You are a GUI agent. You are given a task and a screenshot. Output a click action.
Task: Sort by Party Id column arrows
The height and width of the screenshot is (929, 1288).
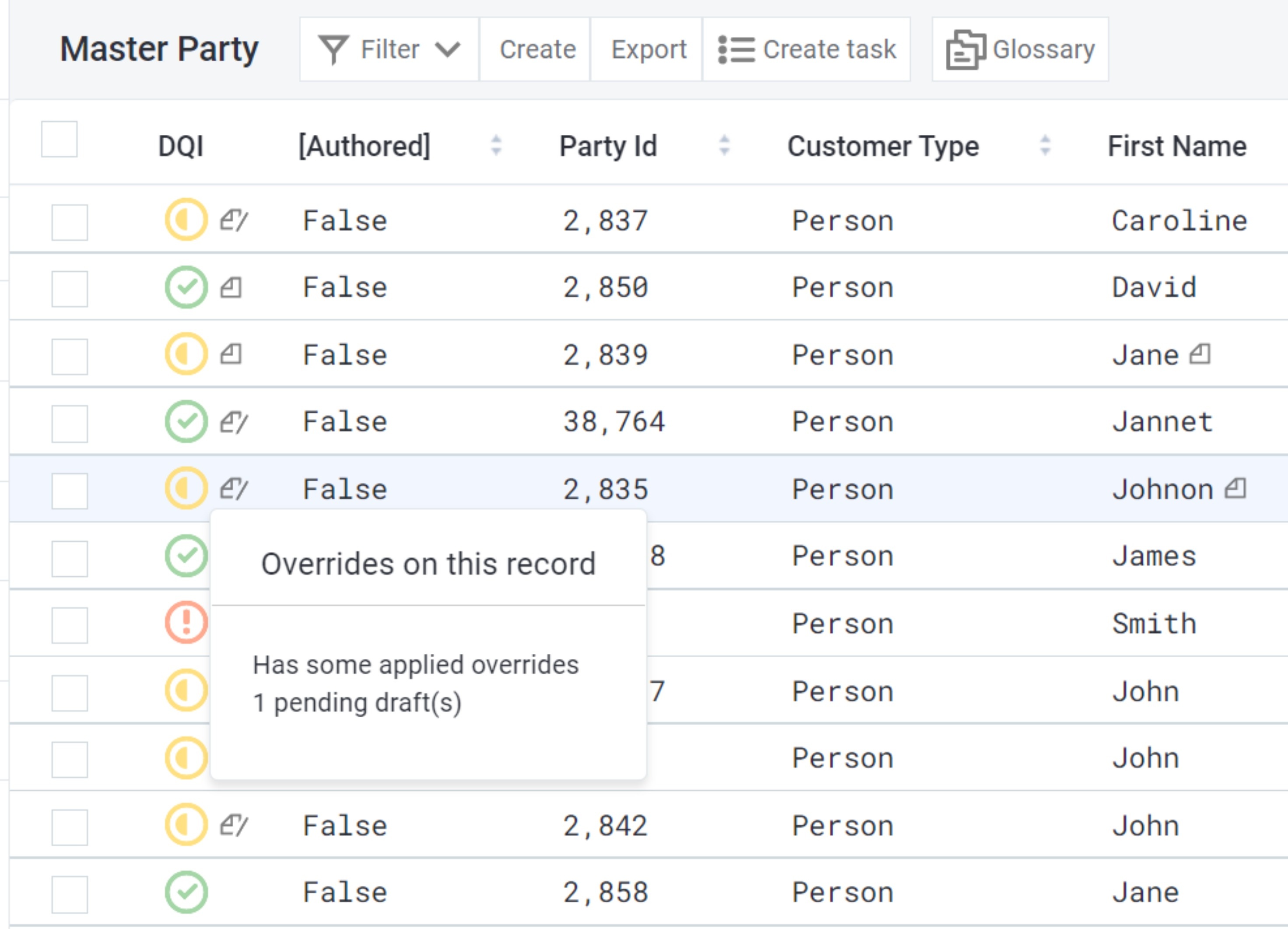click(724, 145)
